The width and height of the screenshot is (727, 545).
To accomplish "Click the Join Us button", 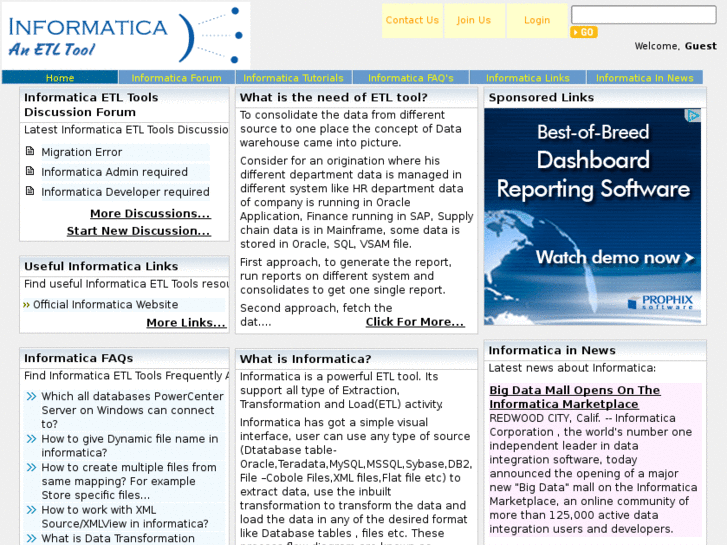I will click(x=474, y=20).
